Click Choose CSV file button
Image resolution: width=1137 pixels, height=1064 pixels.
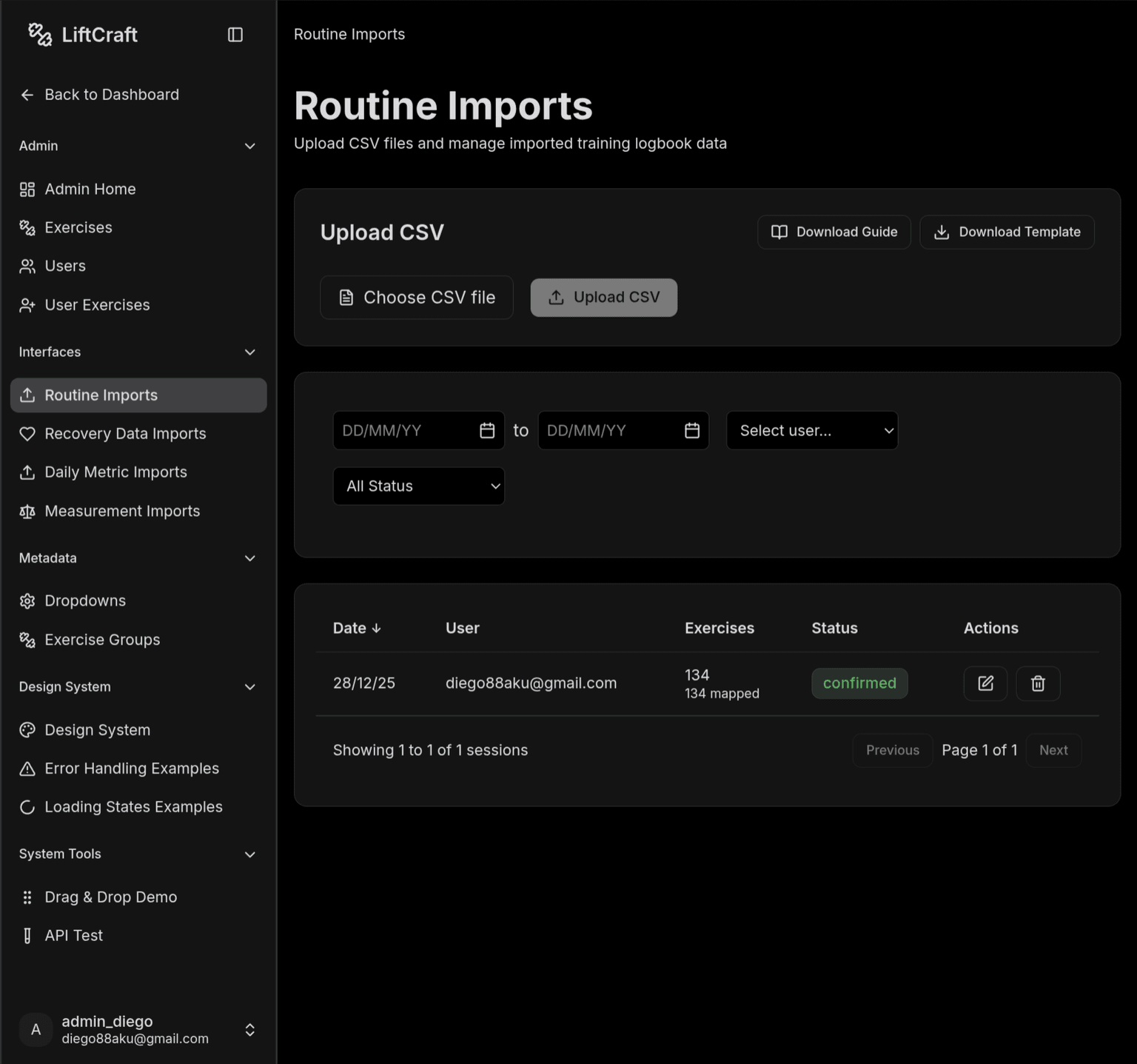click(x=417, y=297)
